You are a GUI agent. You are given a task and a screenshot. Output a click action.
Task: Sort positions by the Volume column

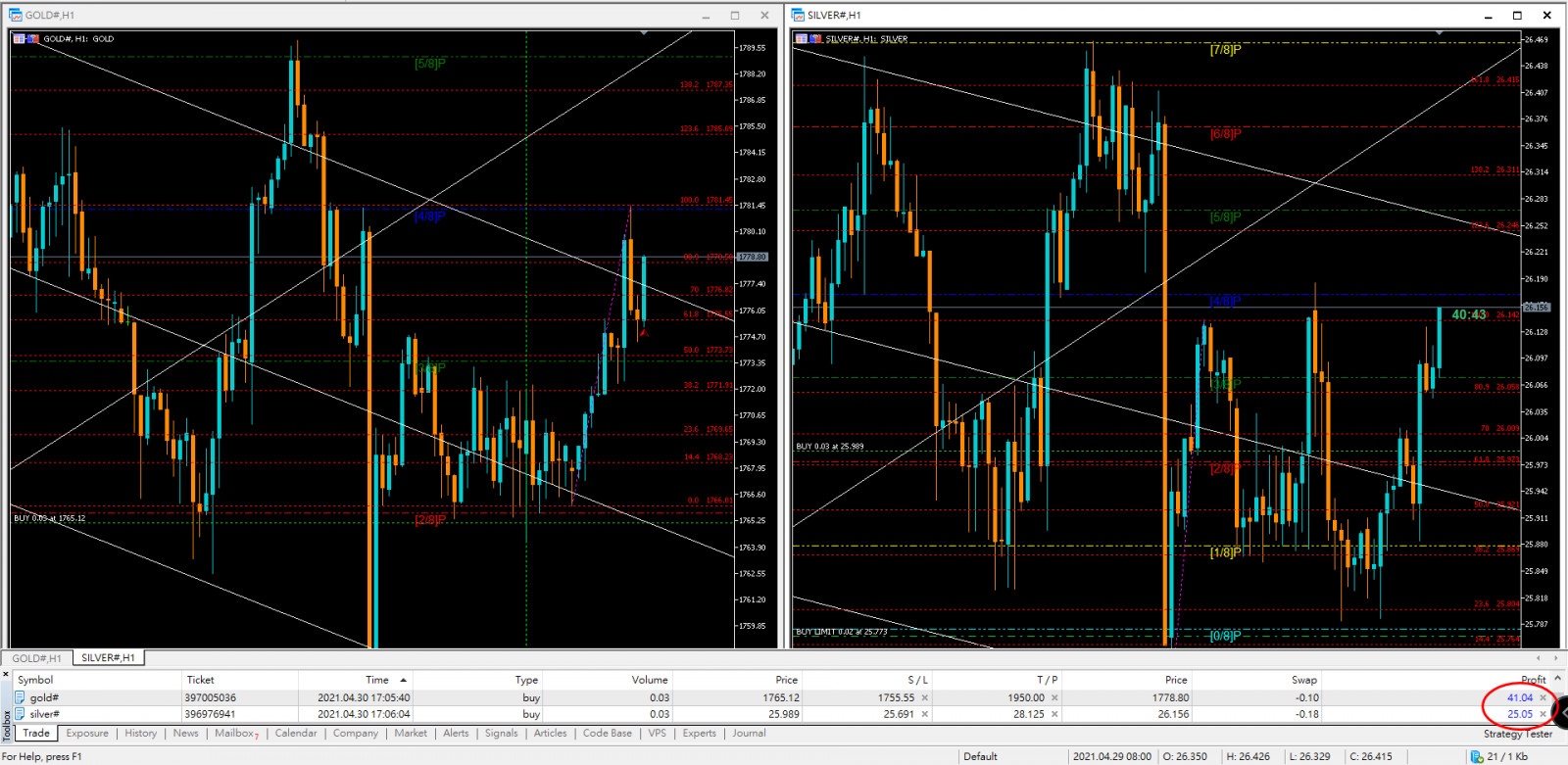coord(650,680)
